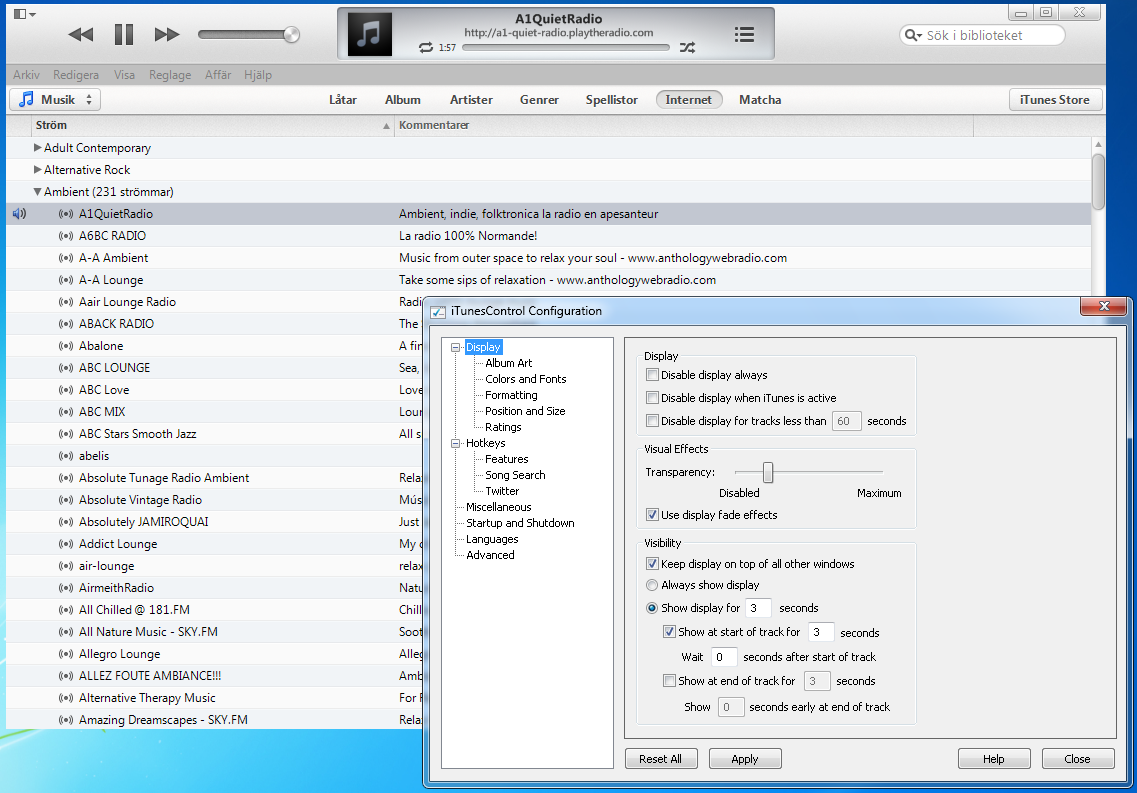Select the Abalone stream icon
The image size is (1137, 793).
point(66,346)
